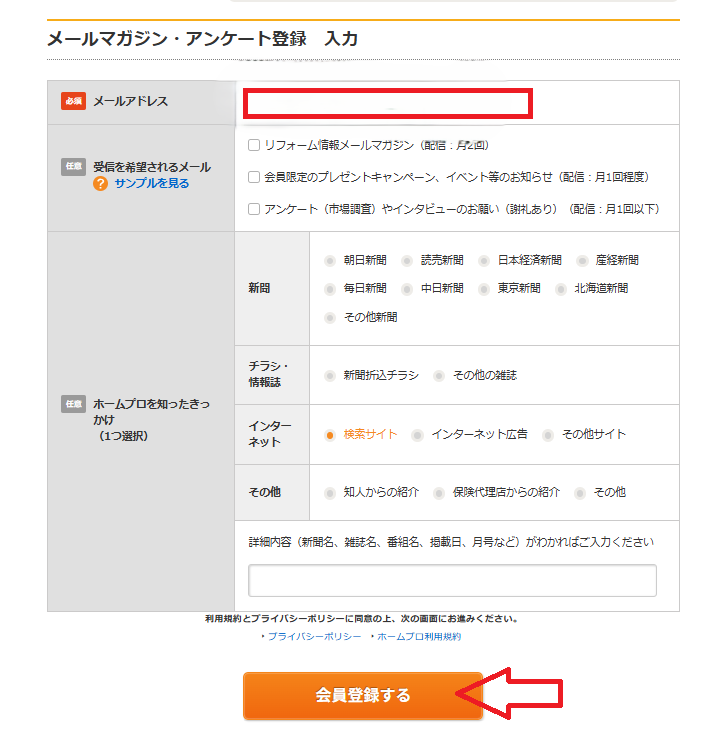This screenshot has width=726, height=733.
Task: Open the ホームプロ利用規約 terms link
Action: [418, 636]
